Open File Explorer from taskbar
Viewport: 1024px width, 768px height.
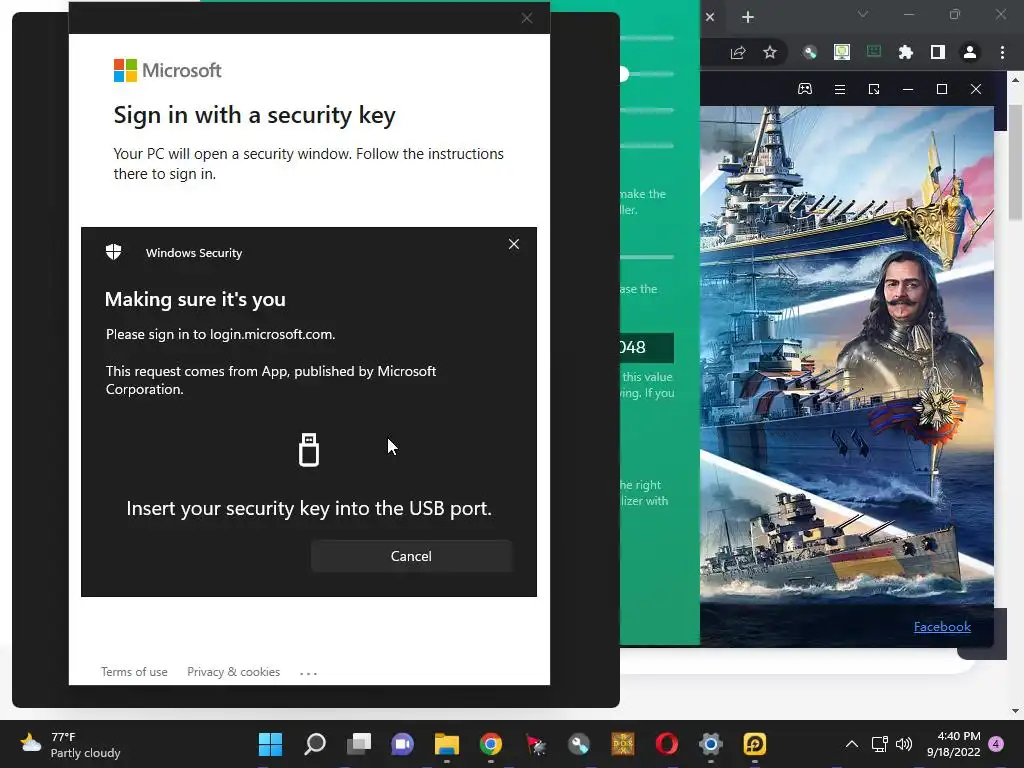447,744
